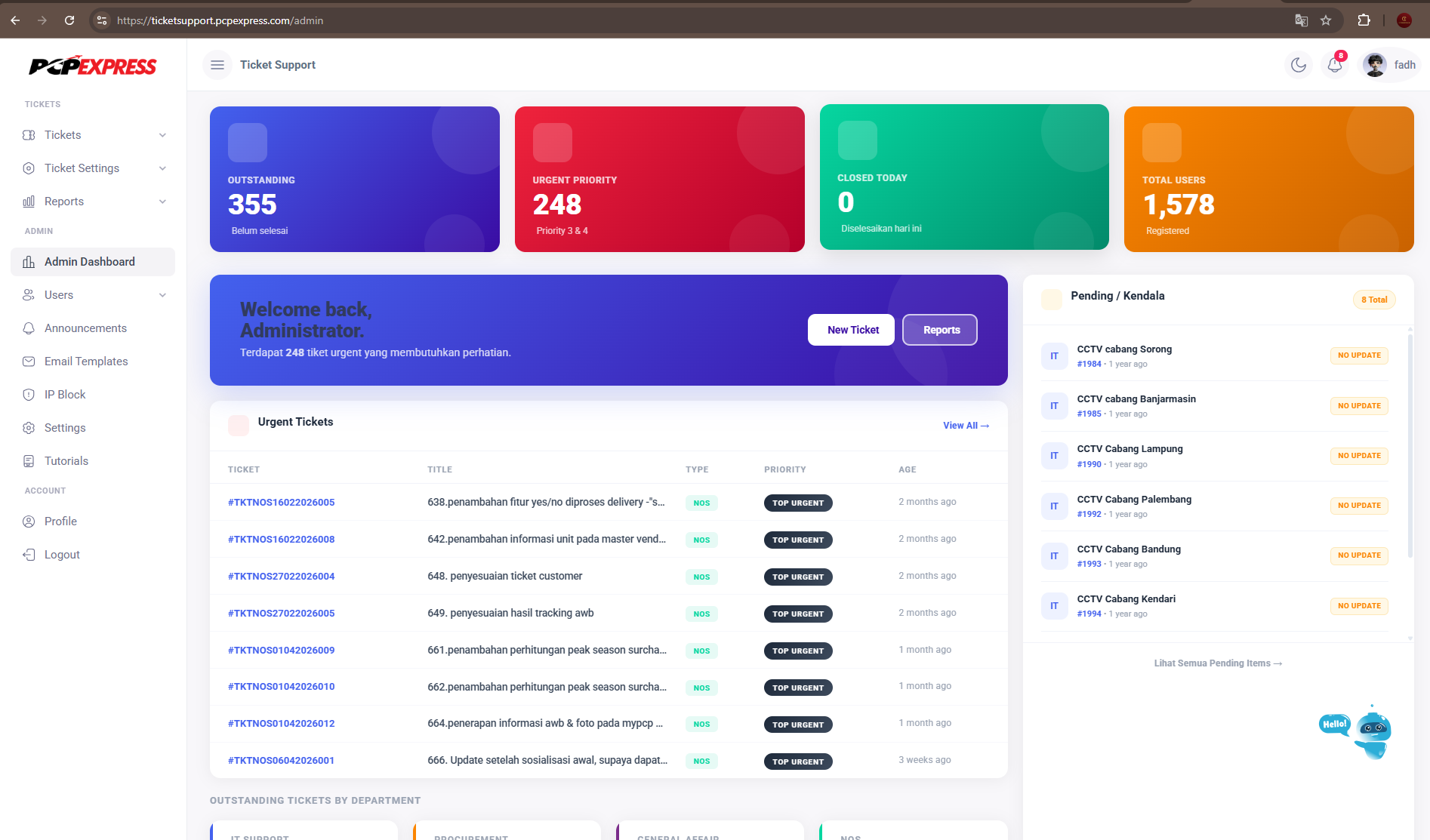
Task: Open pending item CCTV Cabang Palembang
Action: [1215, 506]
